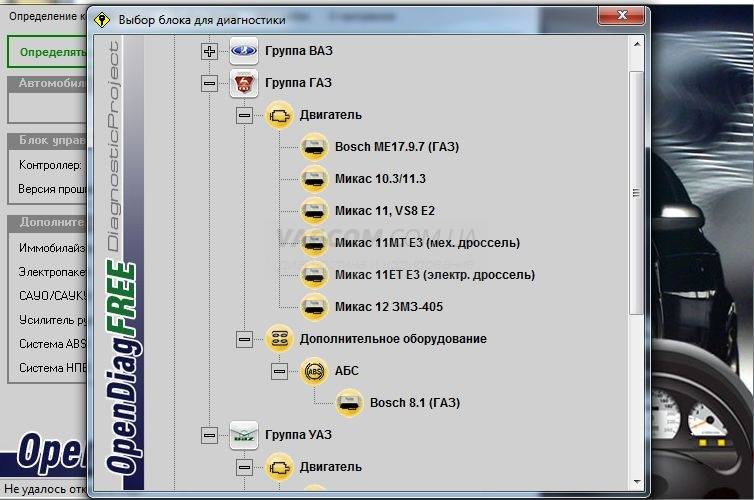This screenshot has width=754, height=500.
Task: Collapse Двигатель under Группа УАЗ
Action: [x=244, y=467]
